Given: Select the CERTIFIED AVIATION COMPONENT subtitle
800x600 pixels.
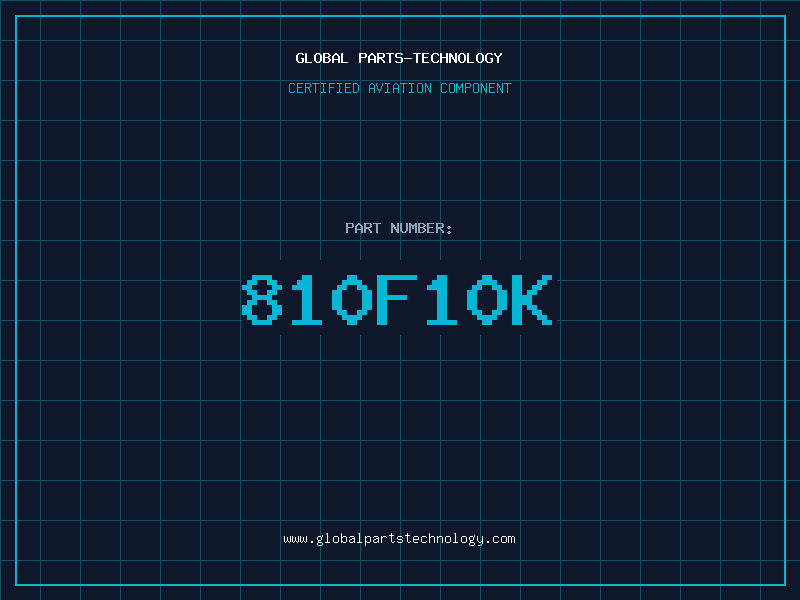Looking at the screenshot, I should (399, 88).
